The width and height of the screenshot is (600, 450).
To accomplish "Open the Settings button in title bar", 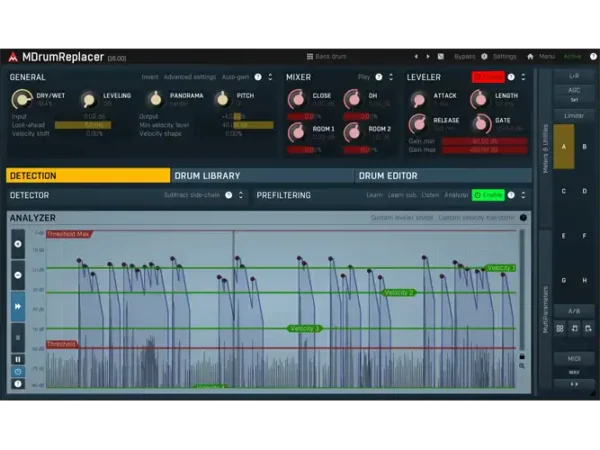I will point(504,57).
